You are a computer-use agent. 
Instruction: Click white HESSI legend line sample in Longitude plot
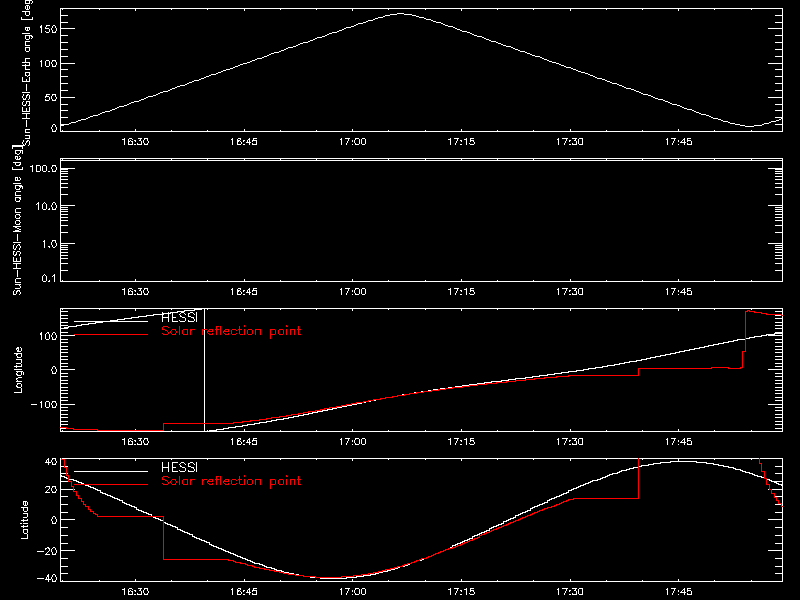(x=111, y=321)
